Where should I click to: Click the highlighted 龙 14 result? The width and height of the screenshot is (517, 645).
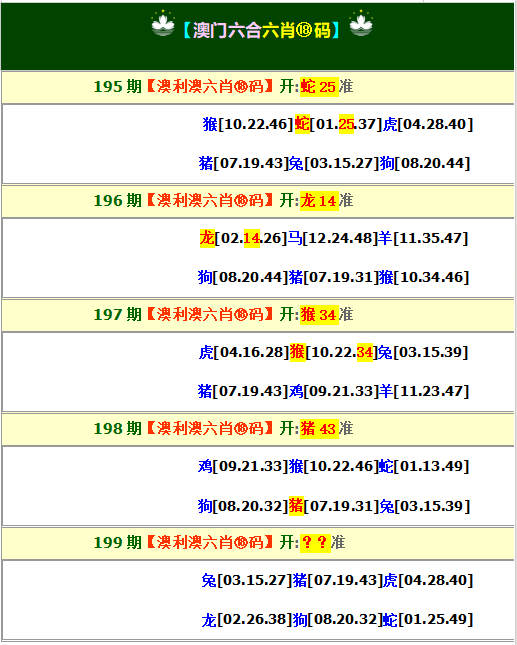tap(319, 201)
